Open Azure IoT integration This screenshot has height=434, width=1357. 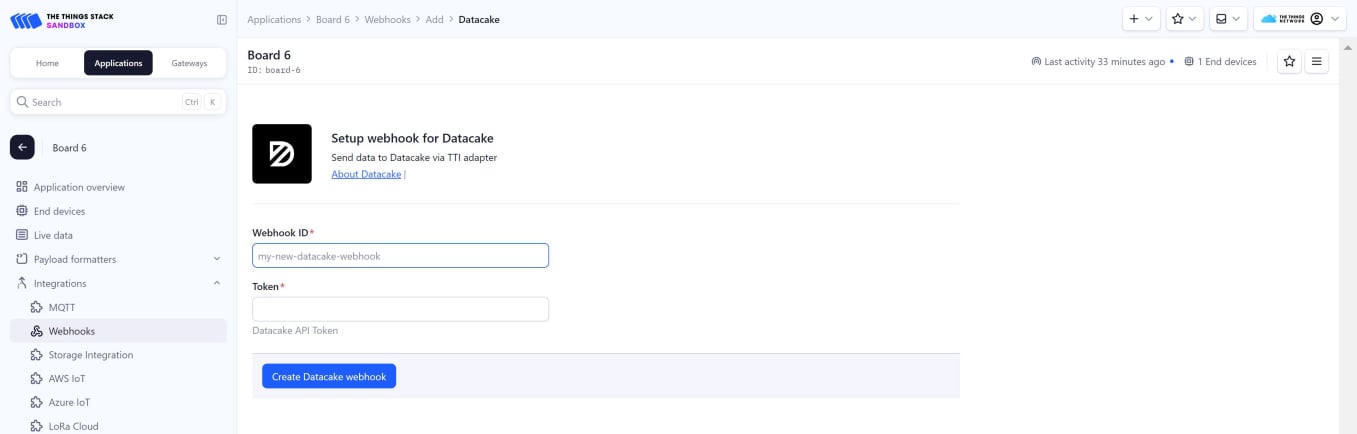pos(69,402)
